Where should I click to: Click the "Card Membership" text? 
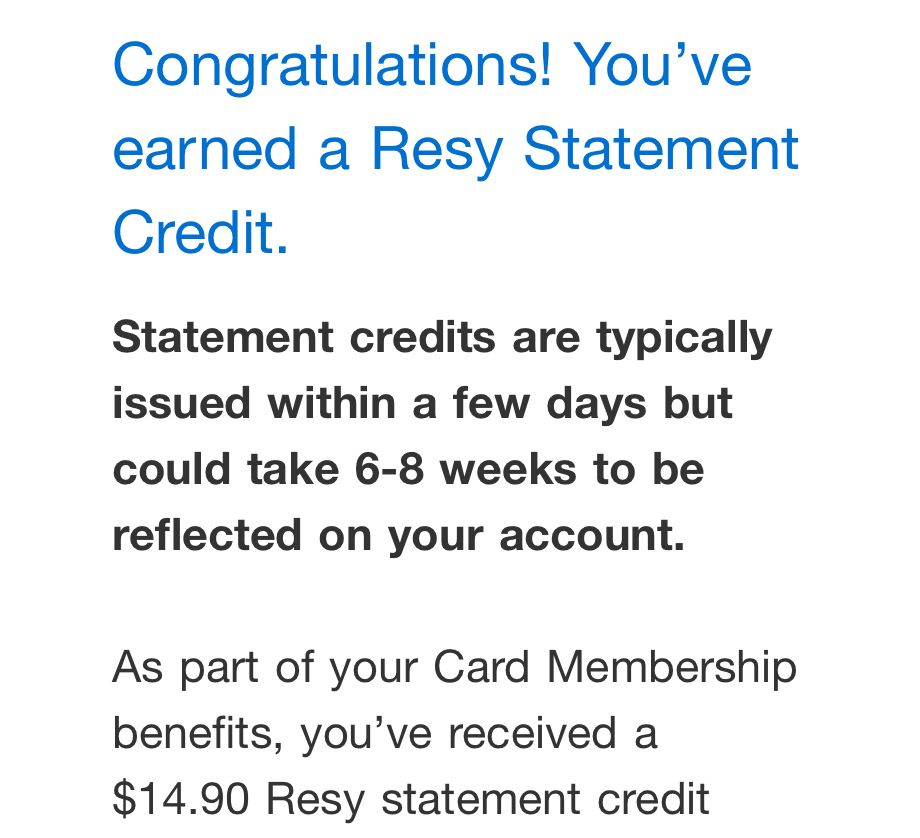(615, 670)
